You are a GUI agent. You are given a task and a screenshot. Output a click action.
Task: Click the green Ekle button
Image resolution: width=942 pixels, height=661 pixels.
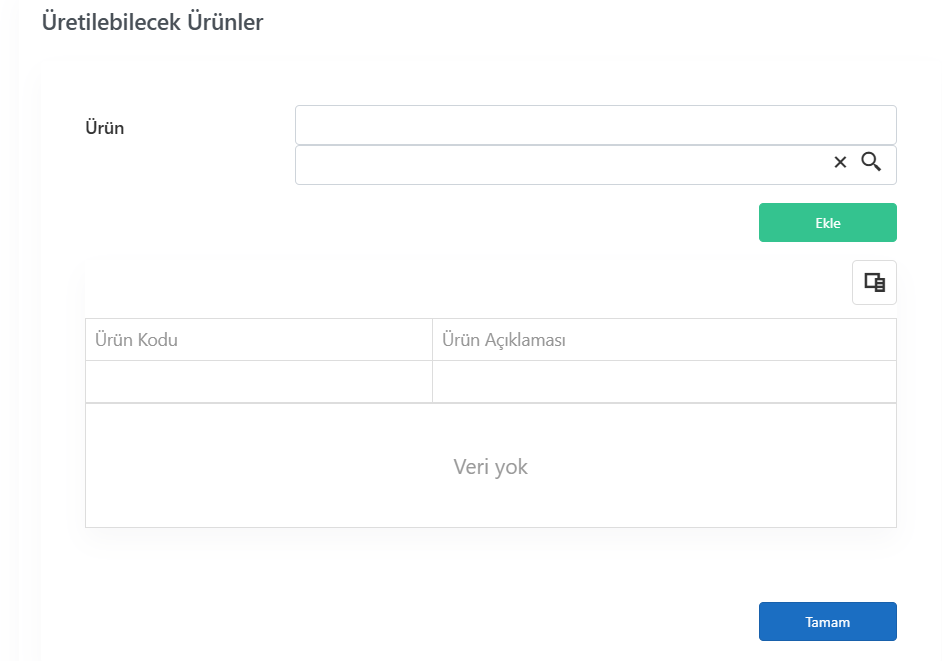(827, 223)
